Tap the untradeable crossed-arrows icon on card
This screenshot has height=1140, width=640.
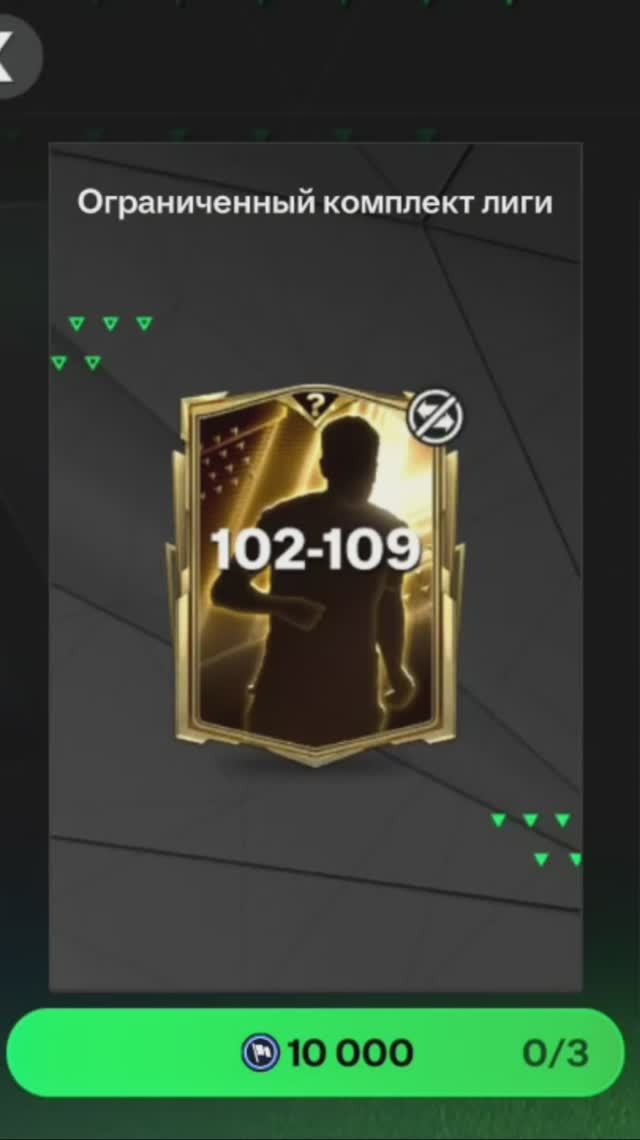click(434, 417)
